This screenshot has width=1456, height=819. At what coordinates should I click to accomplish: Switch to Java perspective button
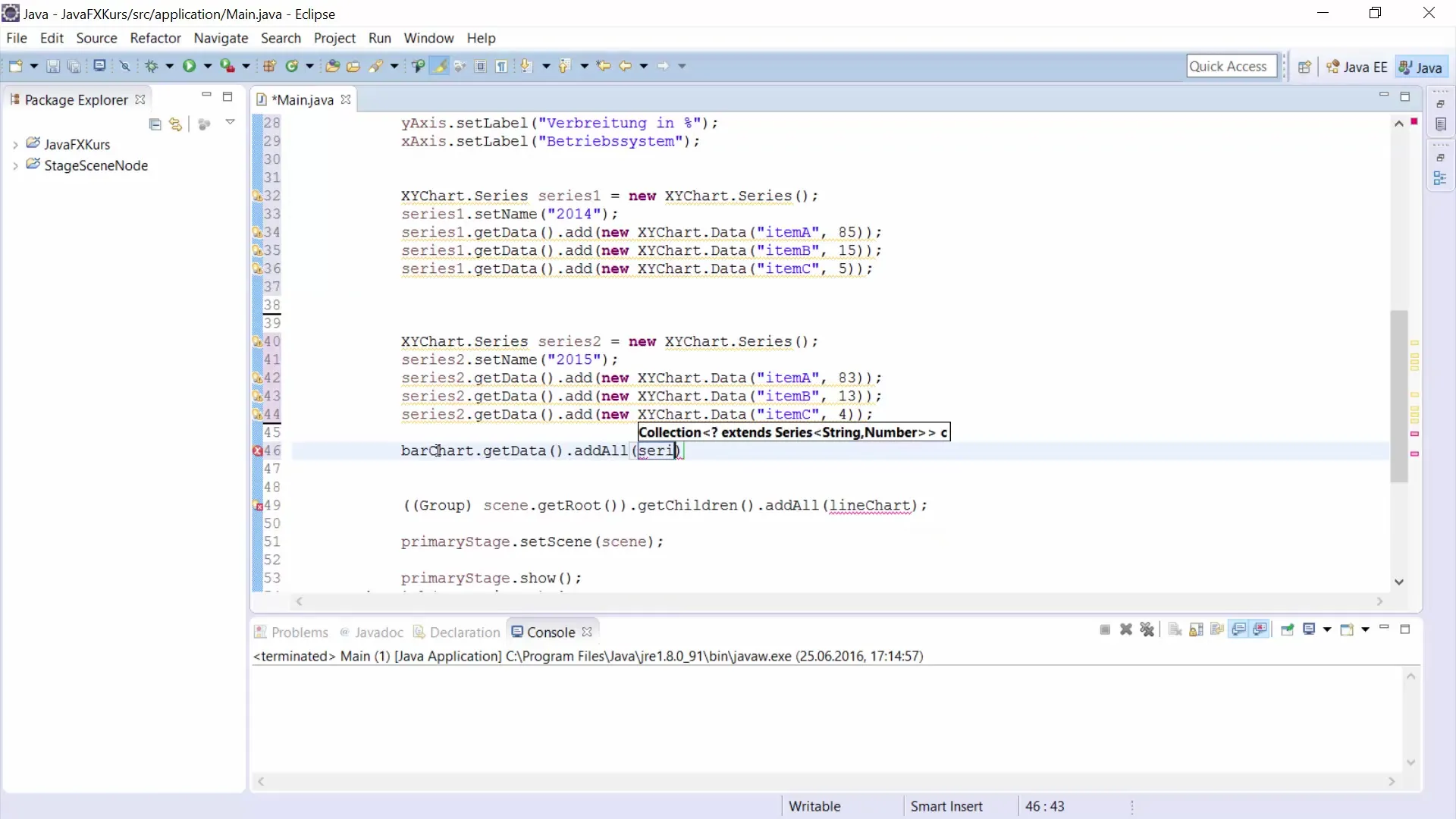click(x=1420, y=67)
